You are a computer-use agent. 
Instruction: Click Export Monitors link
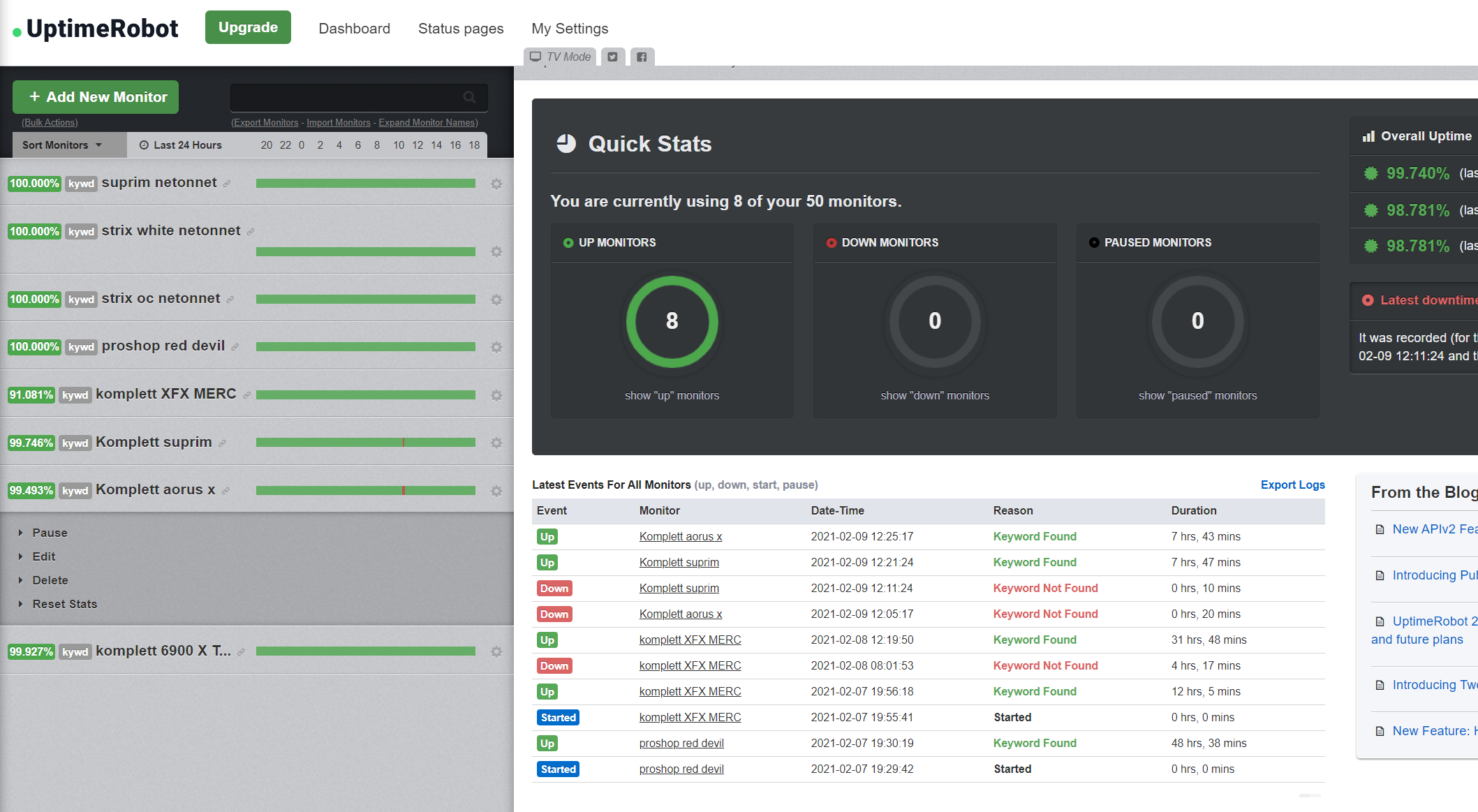(265, 122)
